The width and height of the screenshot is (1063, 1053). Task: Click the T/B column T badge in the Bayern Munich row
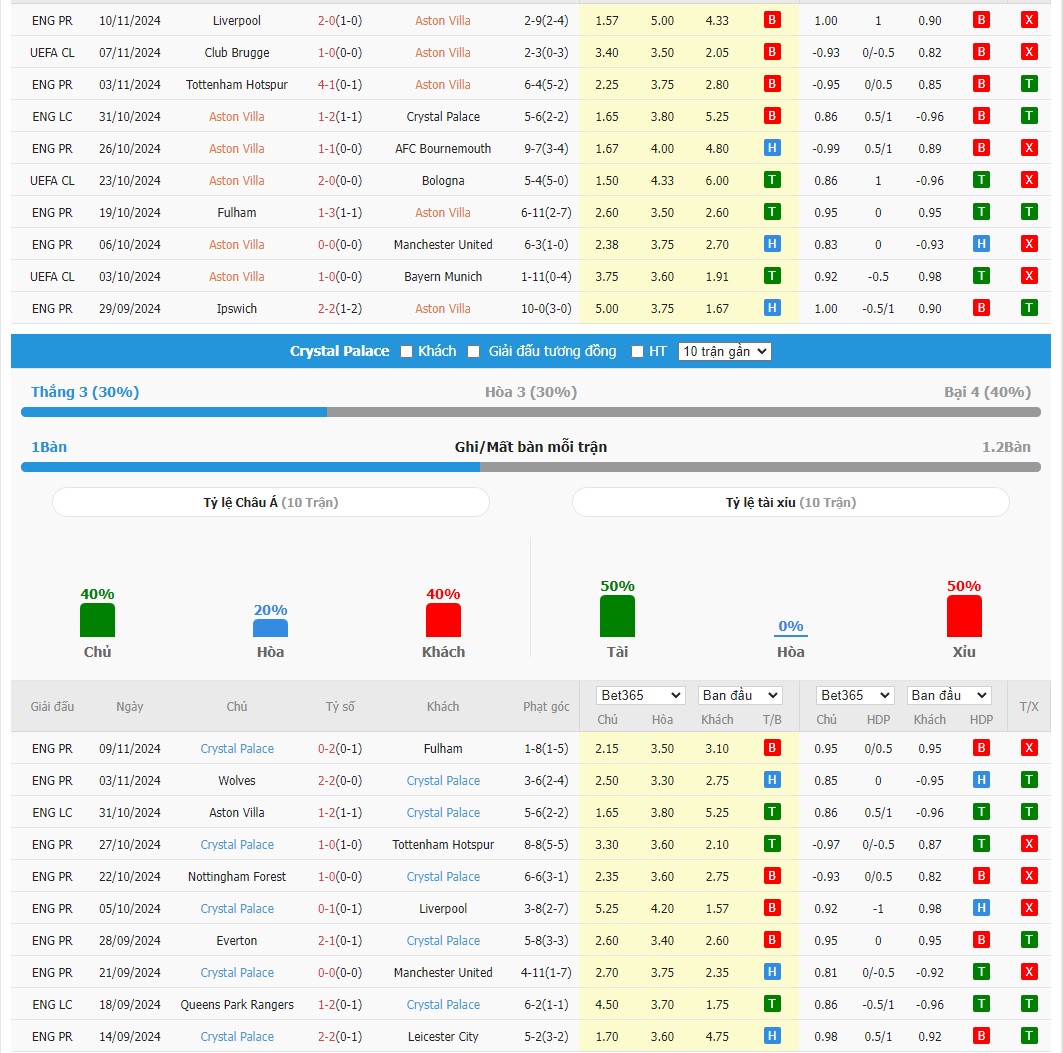pyautogui.click(x=771, y=277)
